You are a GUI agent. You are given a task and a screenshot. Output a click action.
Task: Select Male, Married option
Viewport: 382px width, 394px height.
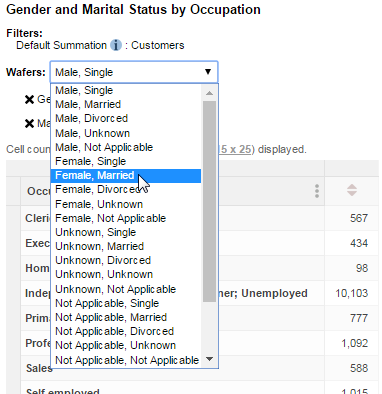click(x=126, y=104)
